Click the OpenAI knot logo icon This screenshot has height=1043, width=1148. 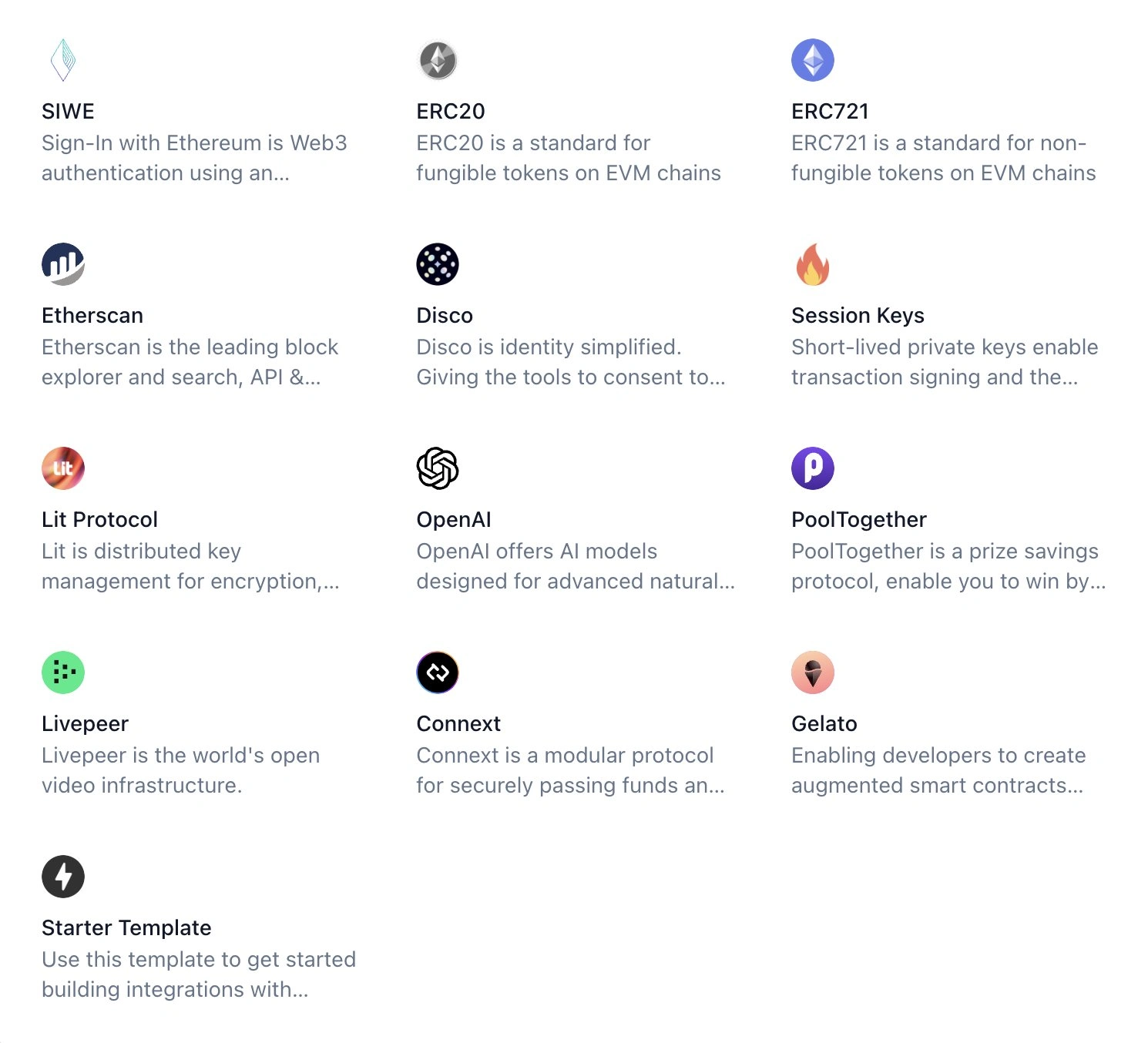pyautogui.click(x=438, y=468)
